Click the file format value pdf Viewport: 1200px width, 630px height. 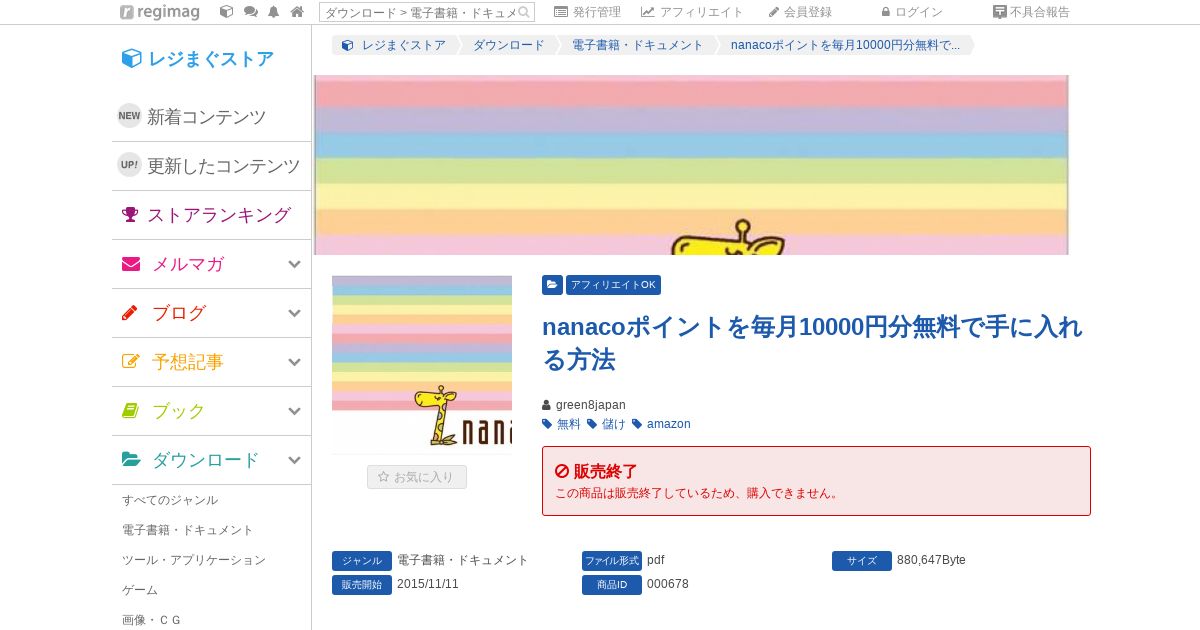point(656,560)
